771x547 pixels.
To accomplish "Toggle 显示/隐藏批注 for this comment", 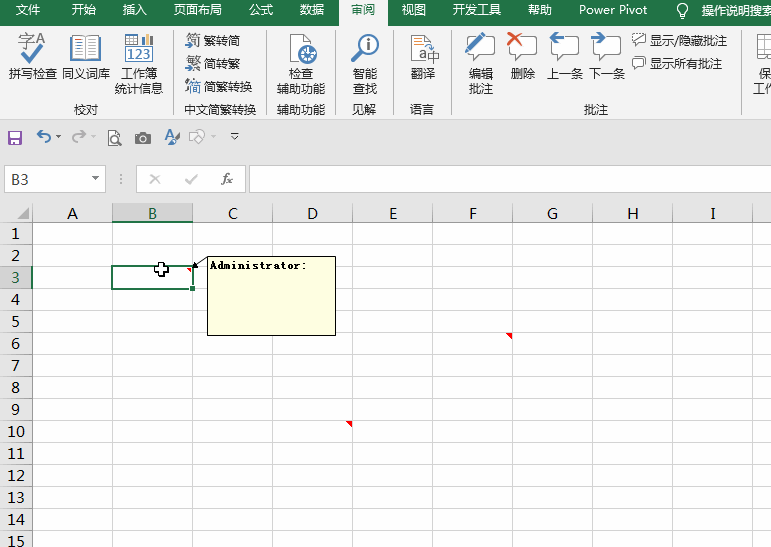I will [x=680, y=40].
